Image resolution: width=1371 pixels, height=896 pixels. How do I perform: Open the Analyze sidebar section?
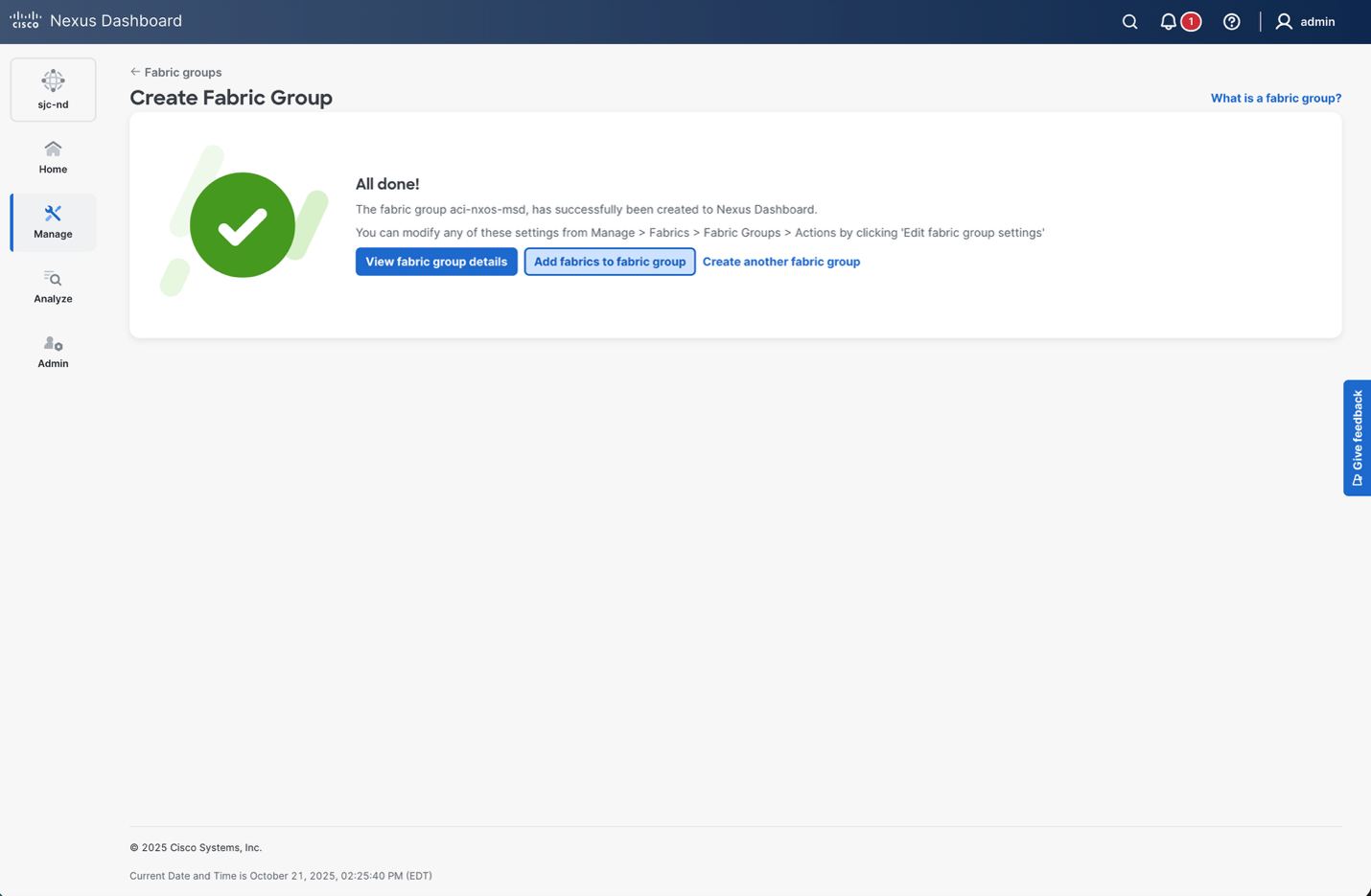[53, 287]
